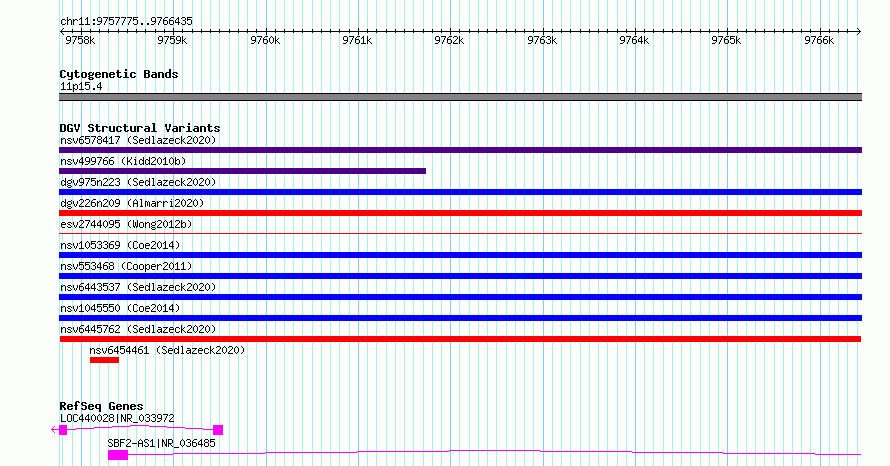Select the small red nsv6454461 bar
The width and height of the screenshot is (890, 466).
tap(104, 360)
